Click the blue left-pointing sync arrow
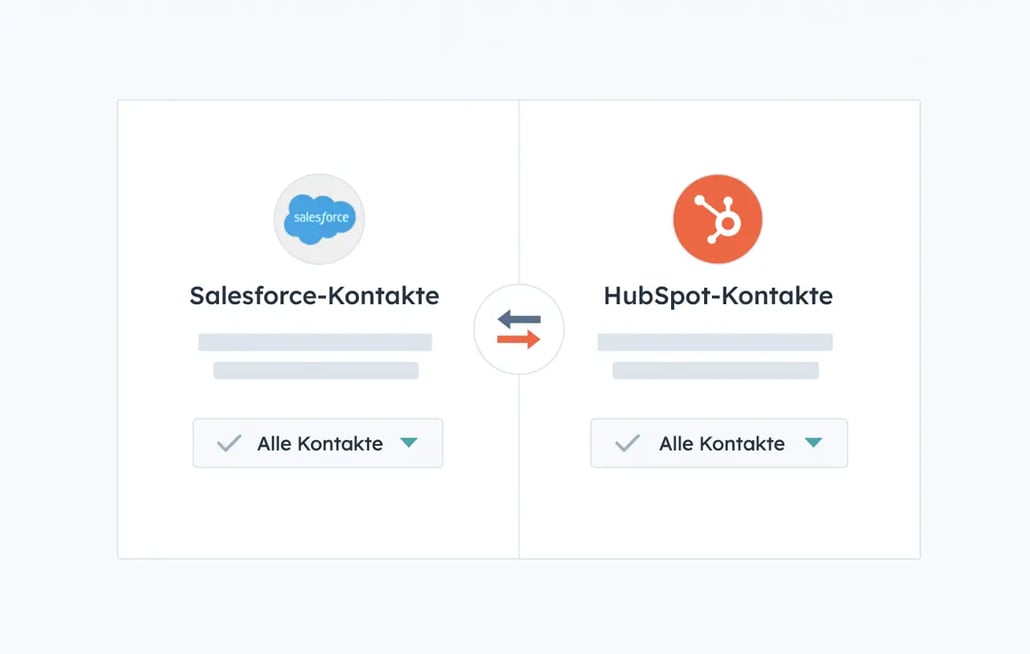Screen dimensions: 1030x654 (519, 320)
